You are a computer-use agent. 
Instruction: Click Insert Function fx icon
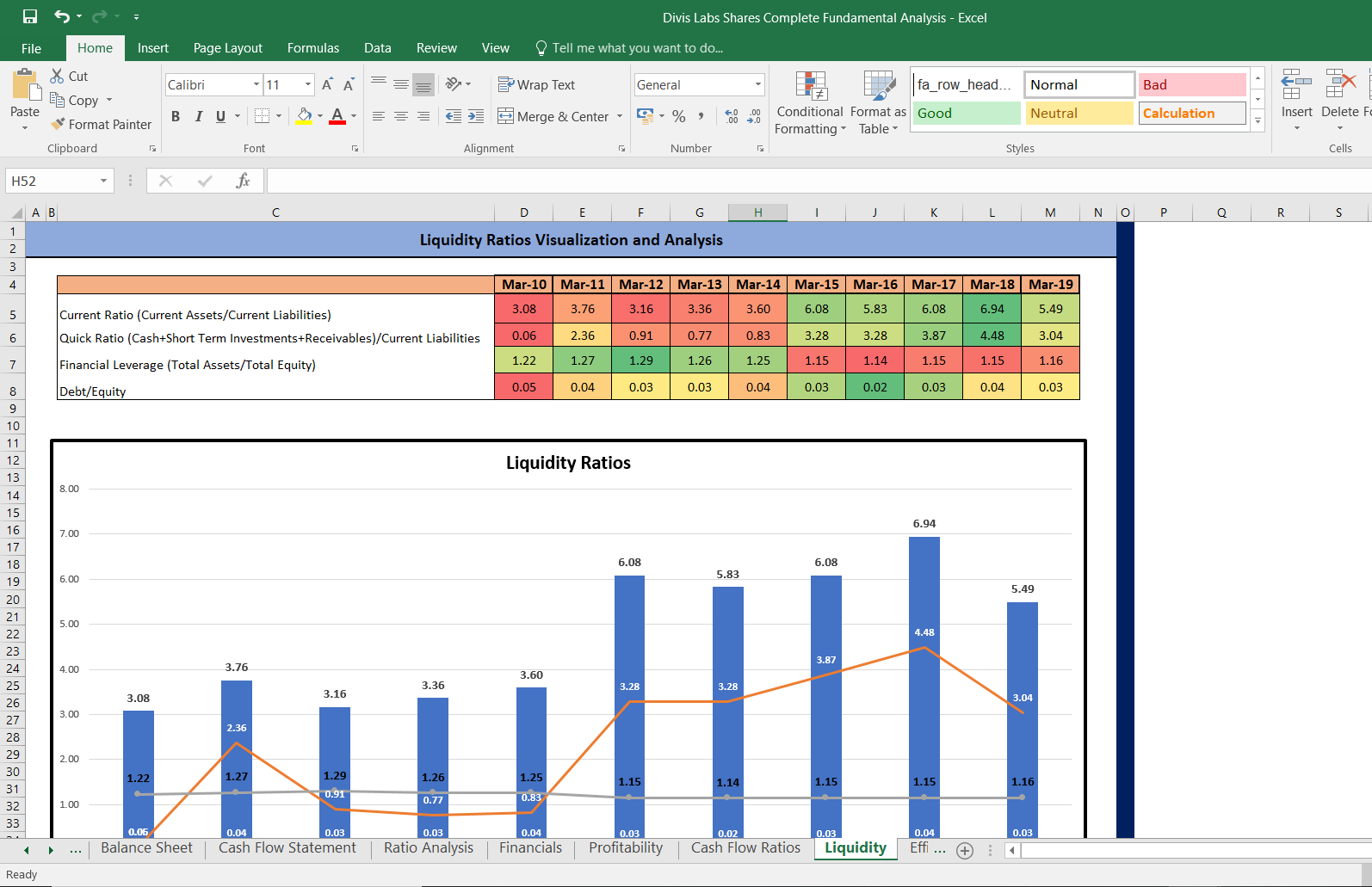click(x=244, y=181)
